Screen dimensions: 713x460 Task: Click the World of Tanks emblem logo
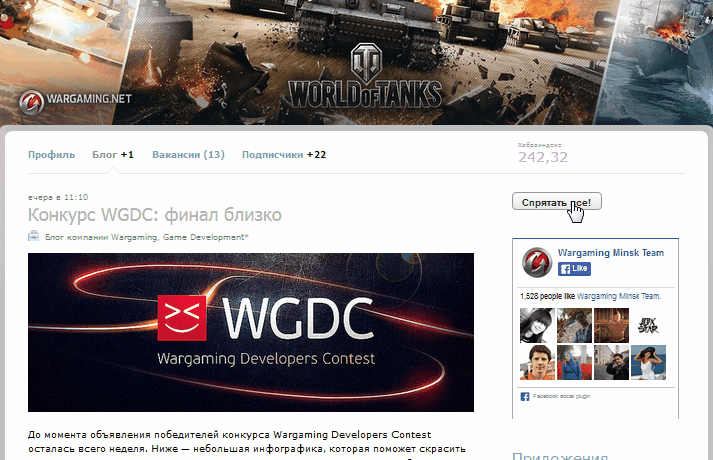(x=366, y=62)
